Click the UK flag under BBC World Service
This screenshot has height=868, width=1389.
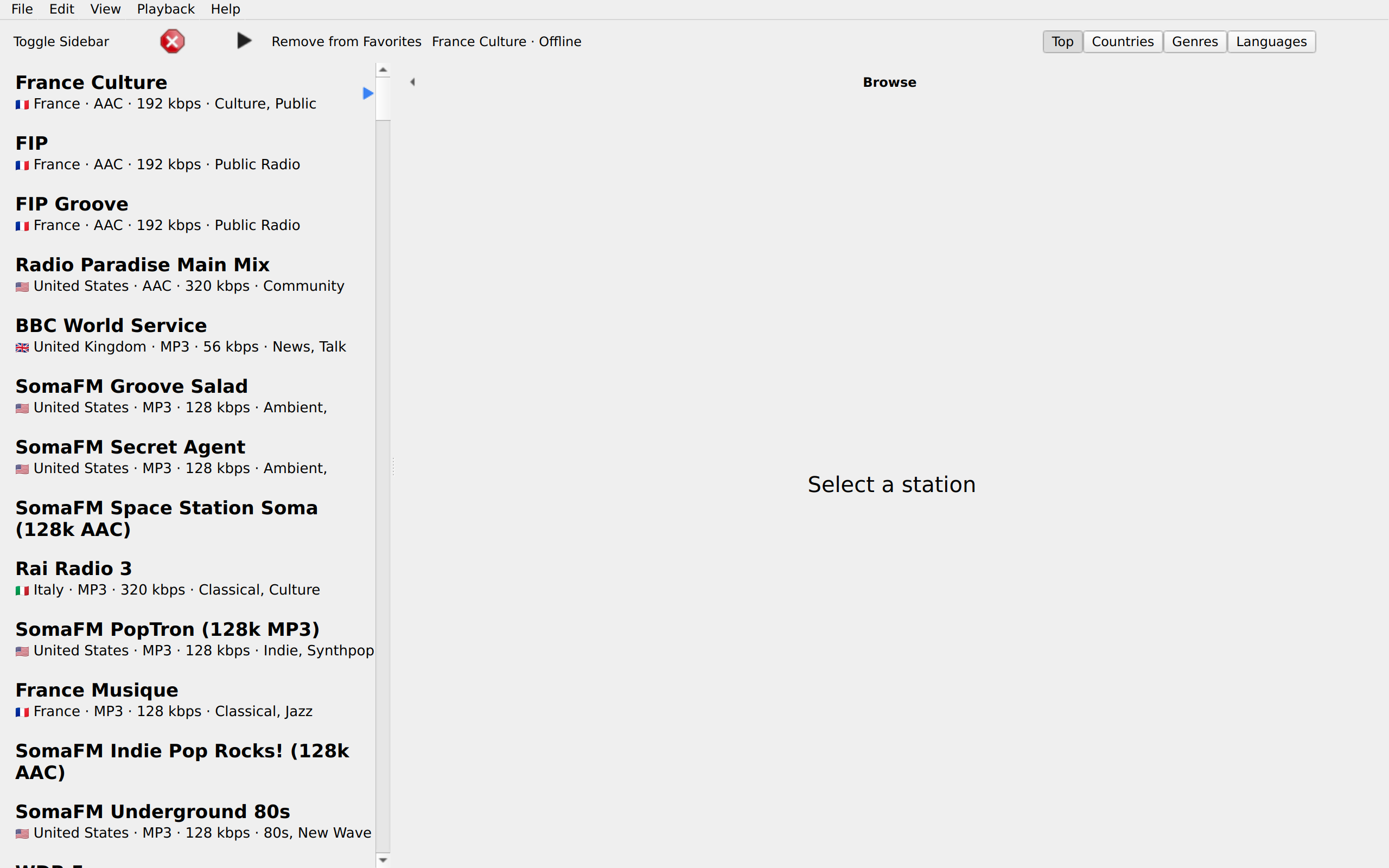click(22, 348)
